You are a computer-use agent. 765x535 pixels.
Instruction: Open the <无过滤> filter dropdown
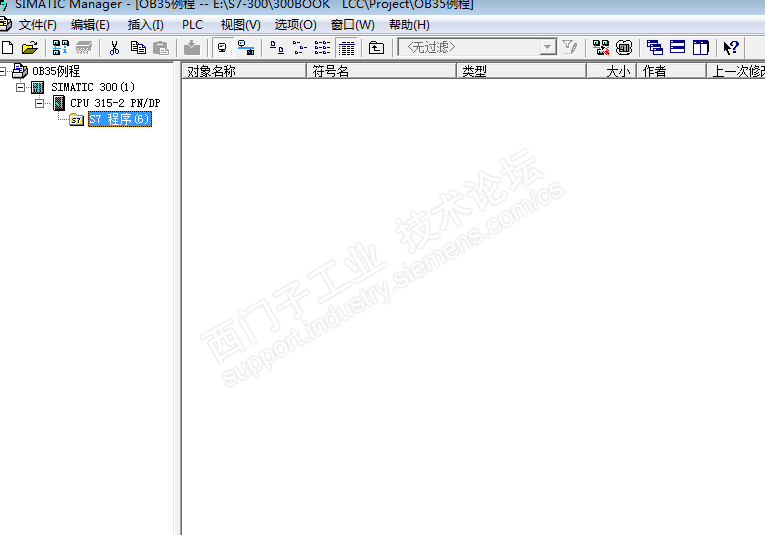pyautogui.click(x=477, y=47)
